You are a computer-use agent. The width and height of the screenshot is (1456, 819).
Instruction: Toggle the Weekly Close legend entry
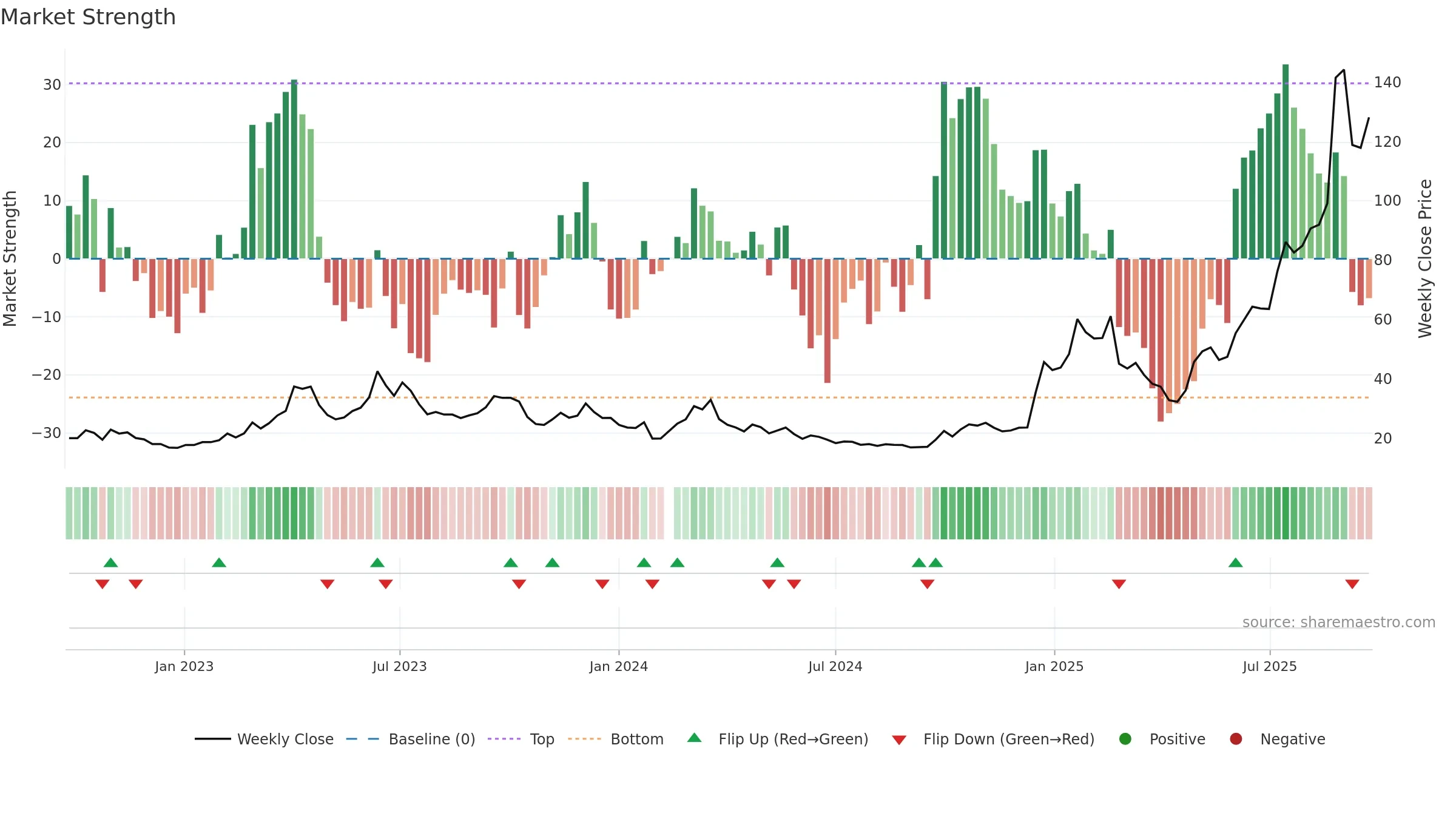(264, 739)
